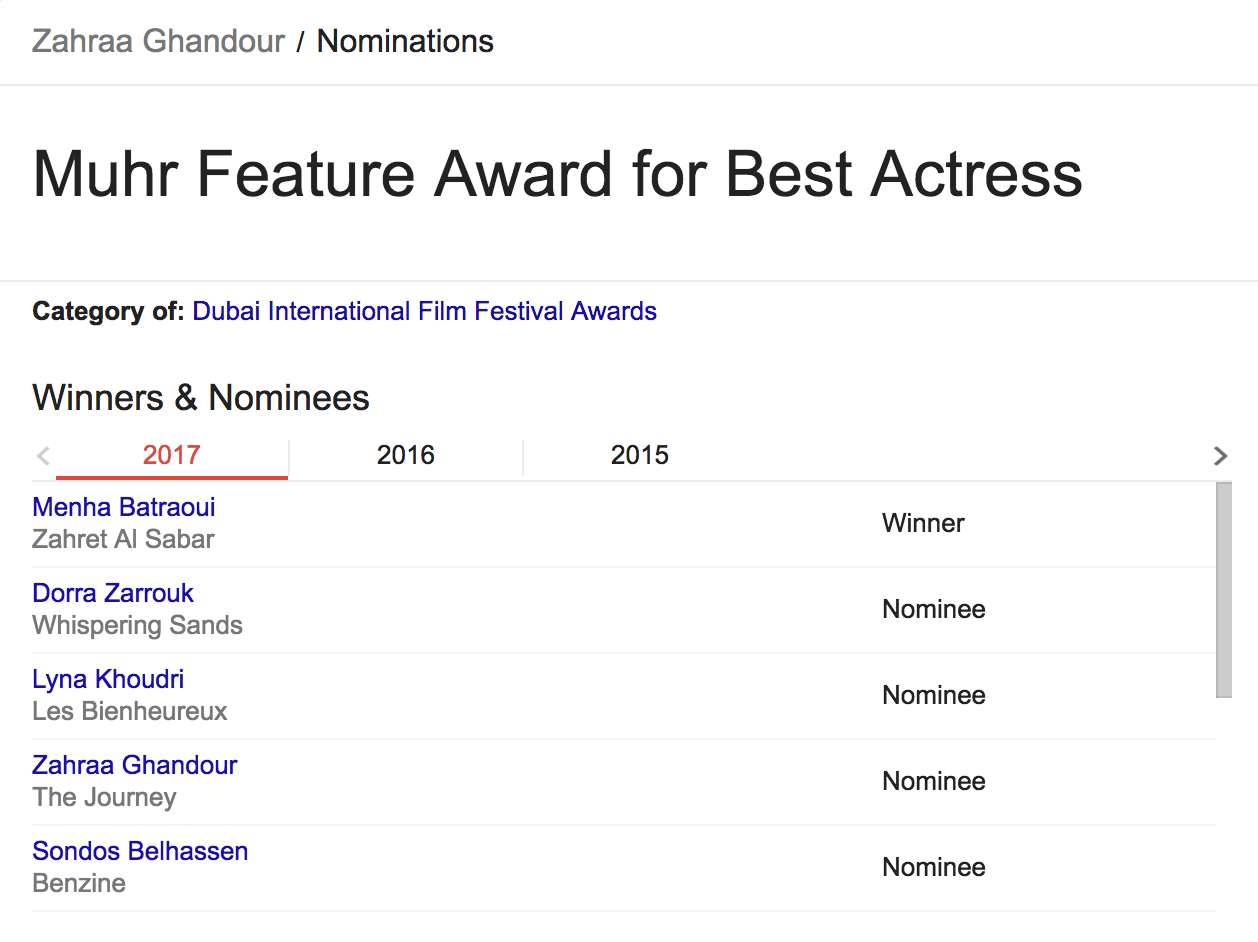This screenshot has width=1258, height=942.
Task: Click the right chevron arrow after 2015
Action: [x=1220, y=456]
